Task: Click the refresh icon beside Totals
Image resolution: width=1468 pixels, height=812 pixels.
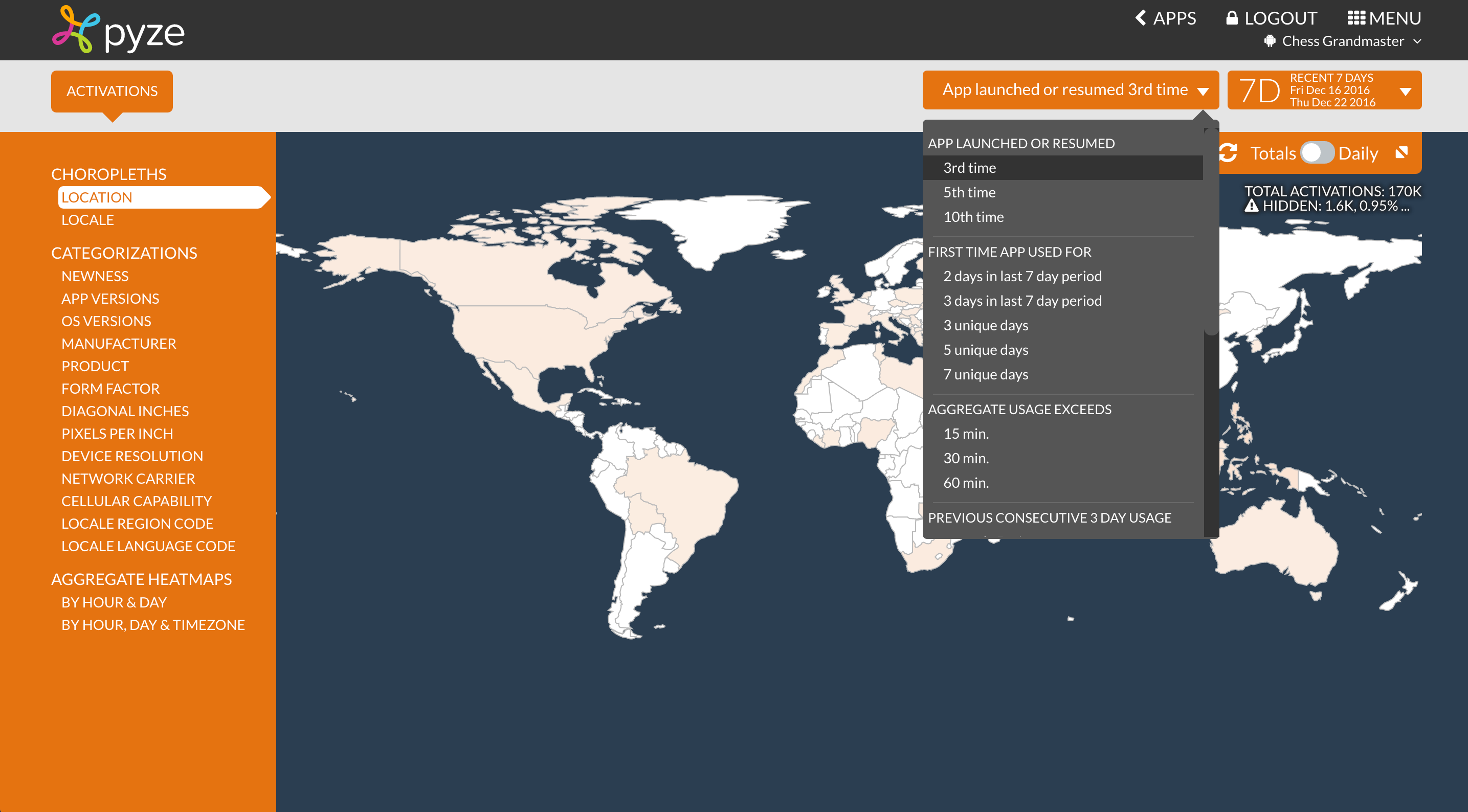Action: (1228, 153)
